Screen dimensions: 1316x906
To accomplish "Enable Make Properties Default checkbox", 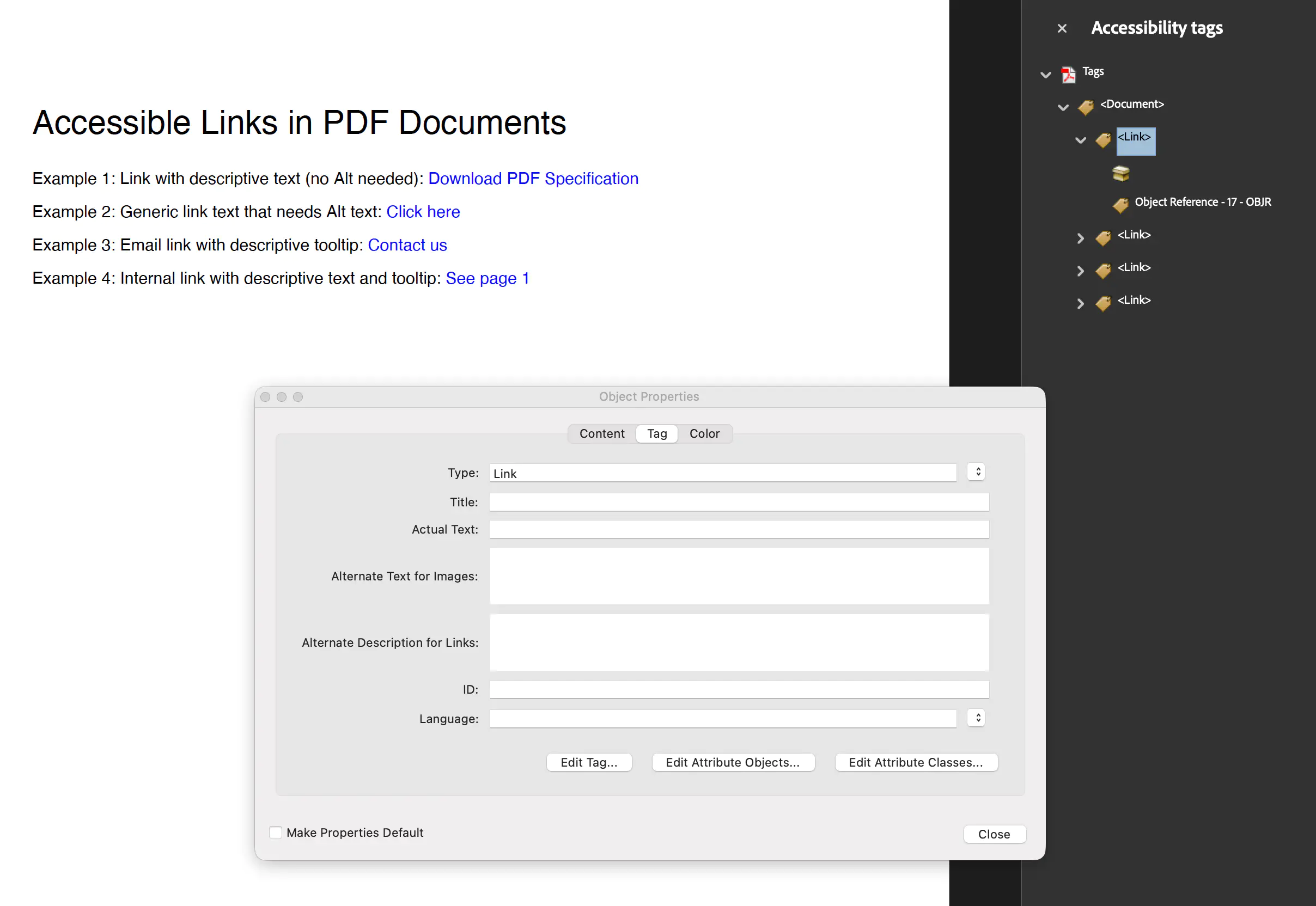I will (276, 832).
